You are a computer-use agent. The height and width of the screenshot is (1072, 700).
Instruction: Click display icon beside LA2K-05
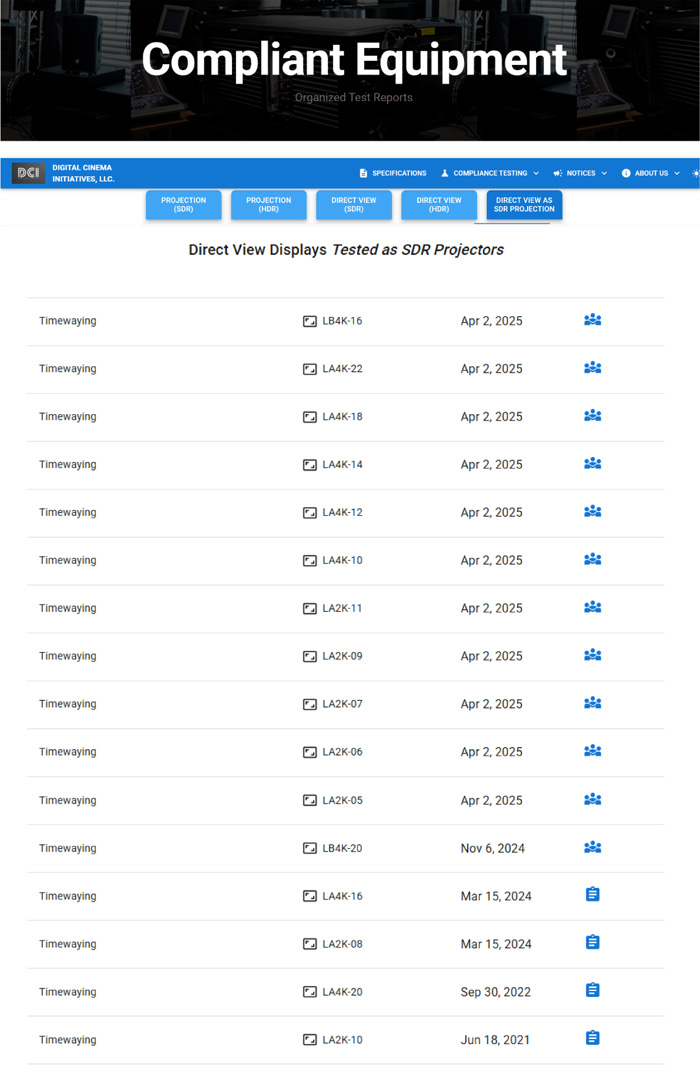pyautogui.click(x=310, y=800)
